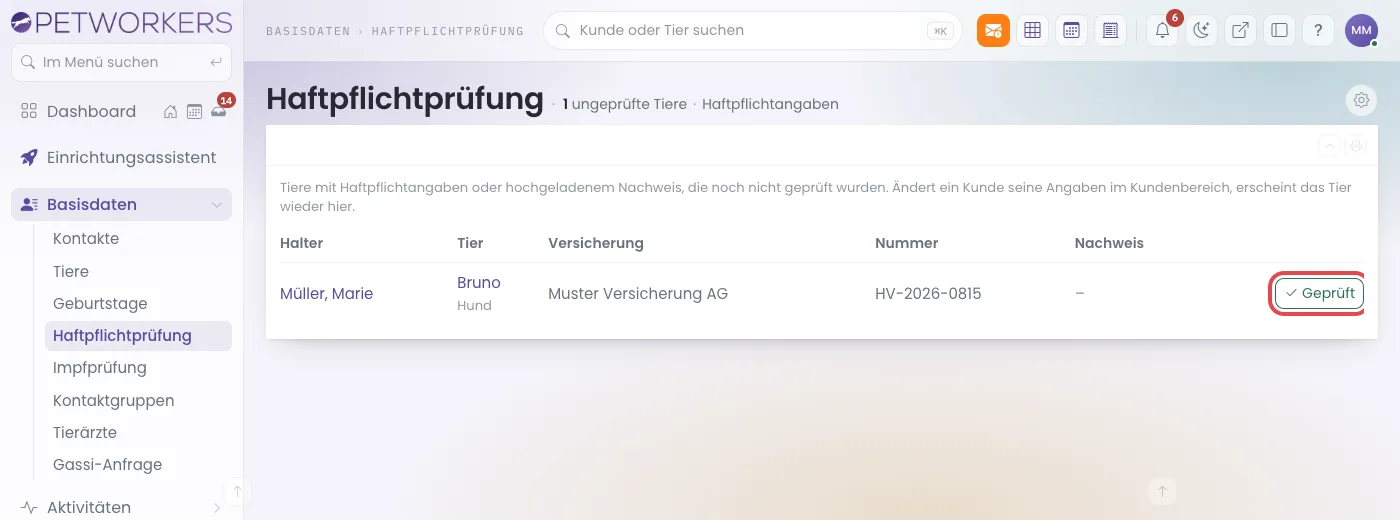
Task: Open Kontakte in the sidebar
Action: (x=86, y=239)
